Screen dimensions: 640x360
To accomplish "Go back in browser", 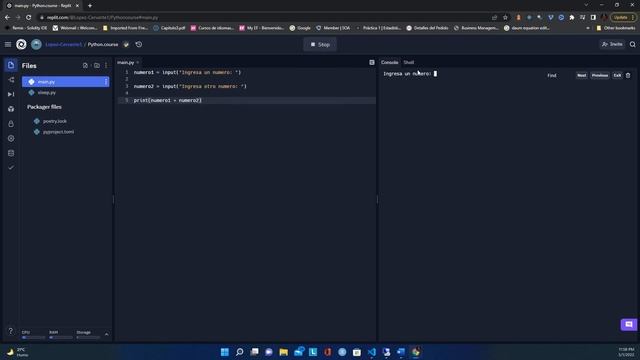I will (7, 18).
